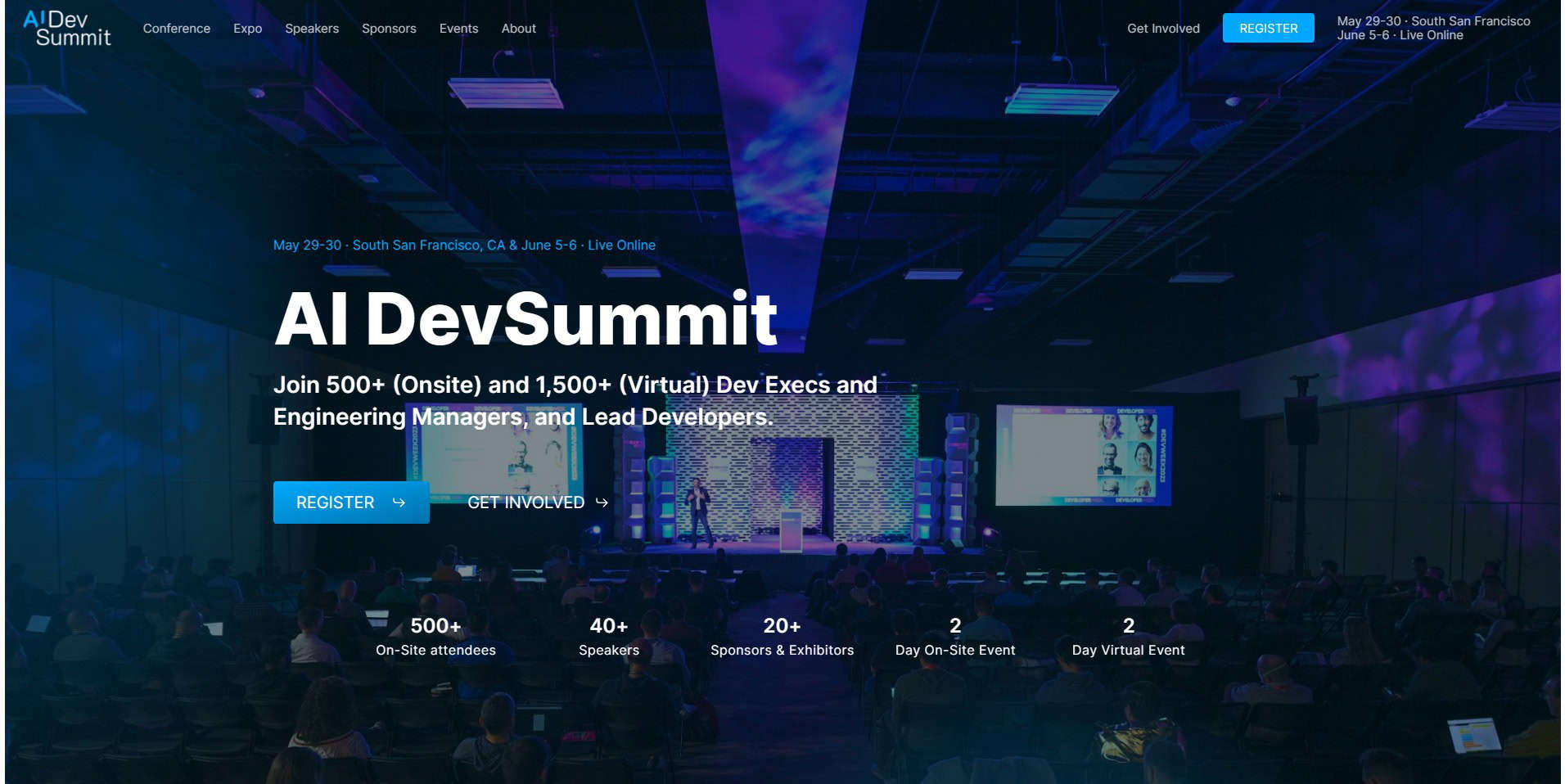Click the 'Day On-Site Event' label
This screenshot has width=1565, height=784.
pyautogui.click(x=955, y=650)
